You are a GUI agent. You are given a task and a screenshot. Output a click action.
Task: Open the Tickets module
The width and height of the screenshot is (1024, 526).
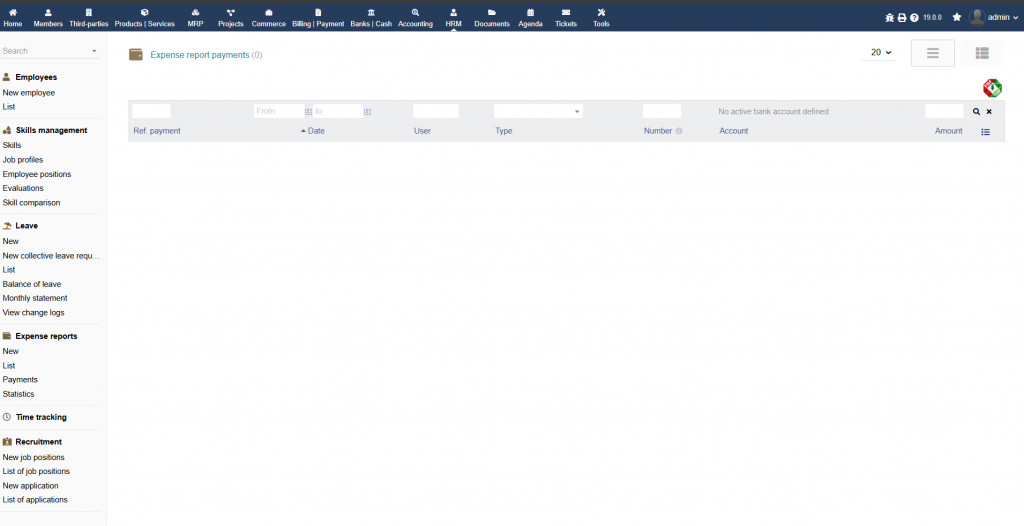[566, 18]
